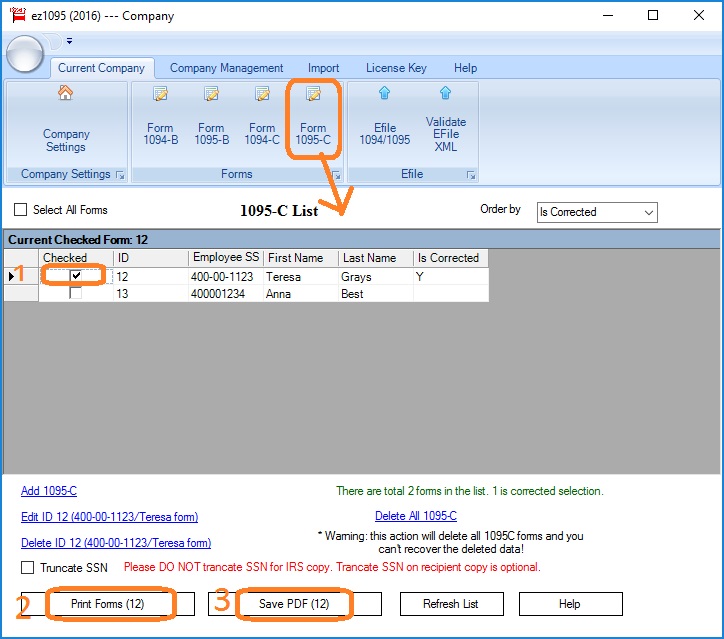Click the Print Forms (12) button
Screen dimensions: 724x639
point(108,604)
